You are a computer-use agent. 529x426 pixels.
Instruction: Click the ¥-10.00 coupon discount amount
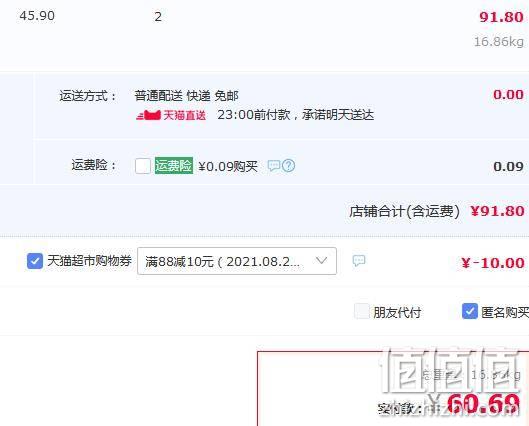coord(493,263)
